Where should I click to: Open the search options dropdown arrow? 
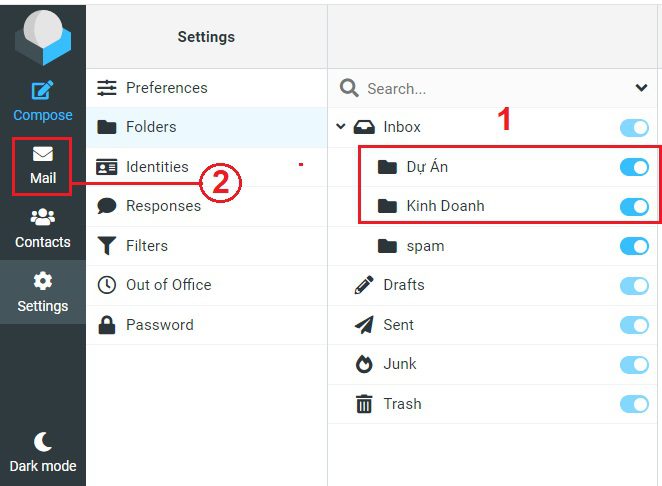[641, 88]
